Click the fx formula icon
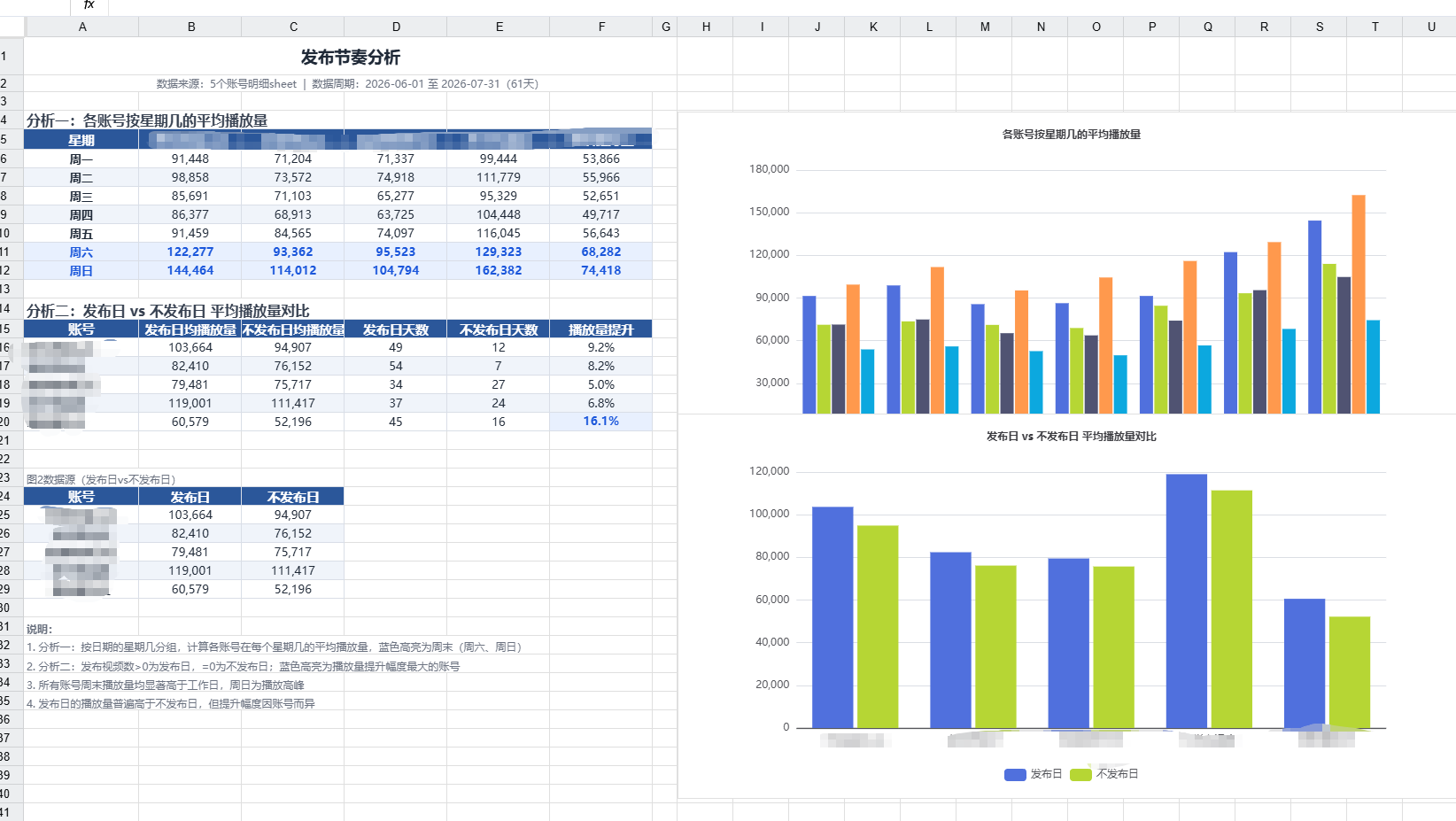Image resolution: width=1456 pixels, height=821 pixels. click(89, 5)
